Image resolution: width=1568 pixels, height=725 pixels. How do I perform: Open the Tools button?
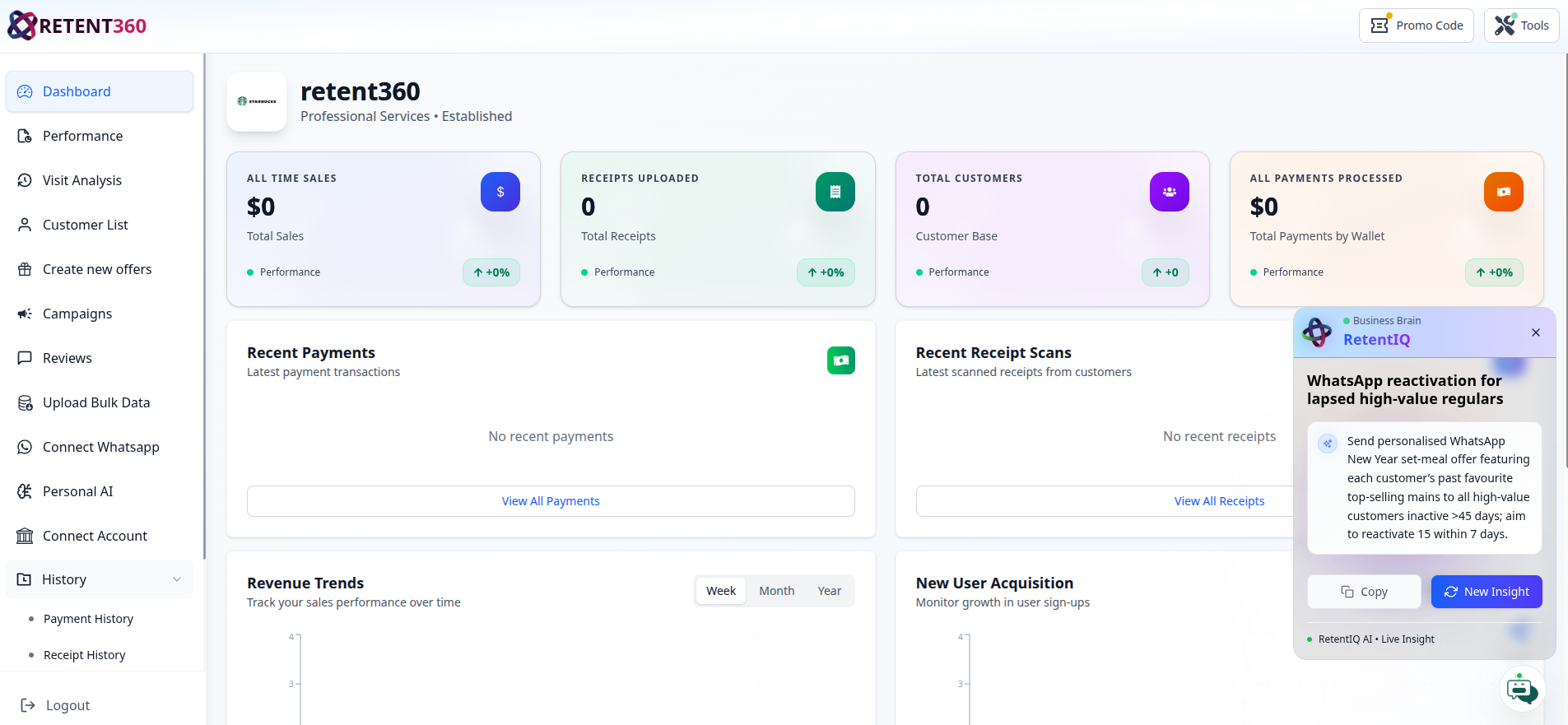(x=1521, y=26)
